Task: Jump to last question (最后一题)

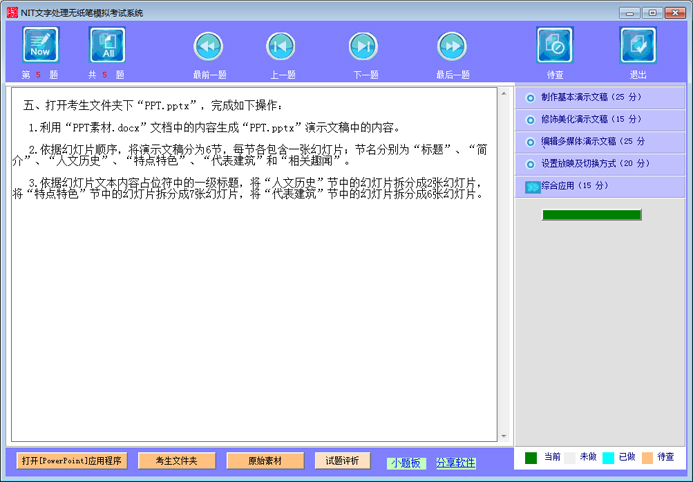Action: point(452,47)
